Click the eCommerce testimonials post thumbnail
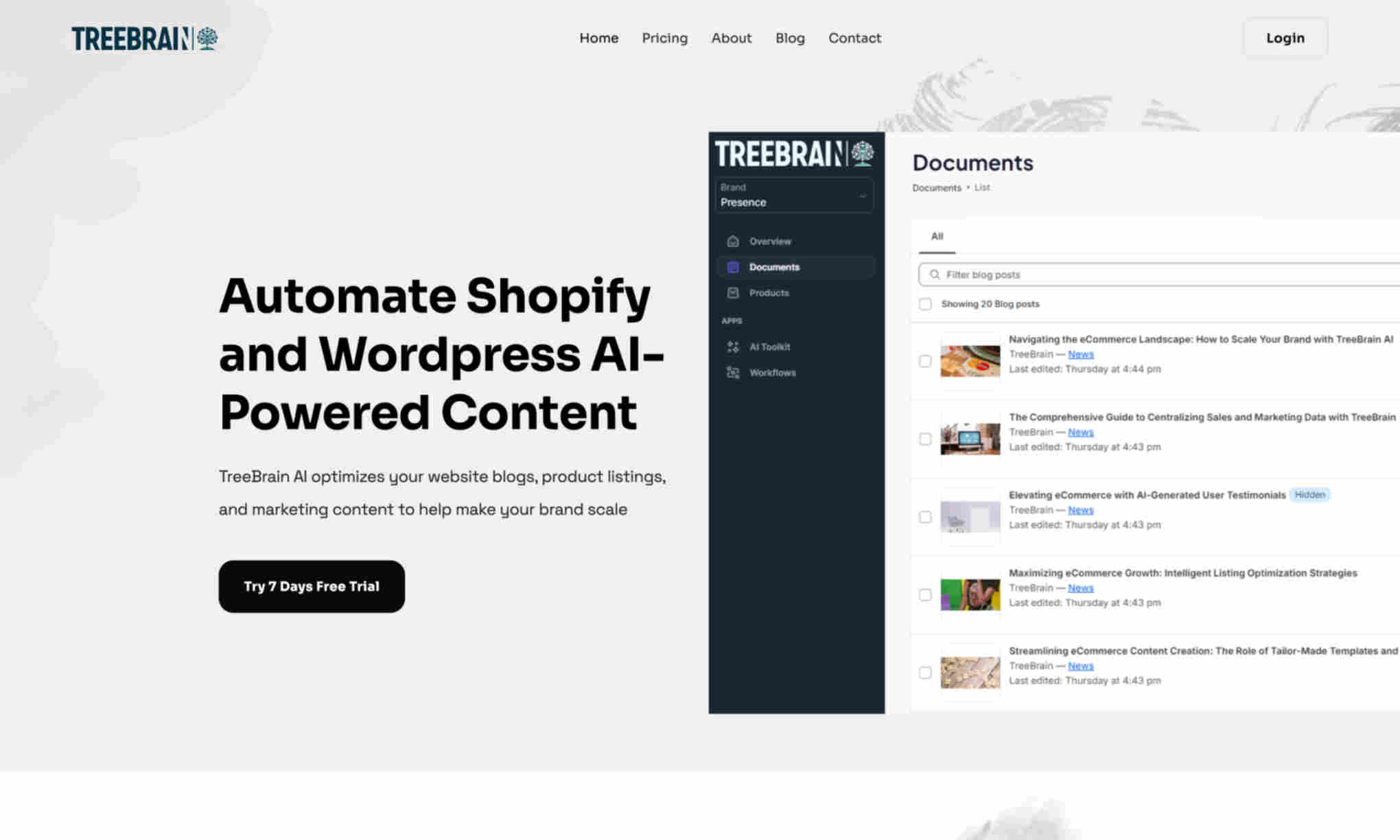The width and height of the screenshot is (1400, 840). coord(968,515)
